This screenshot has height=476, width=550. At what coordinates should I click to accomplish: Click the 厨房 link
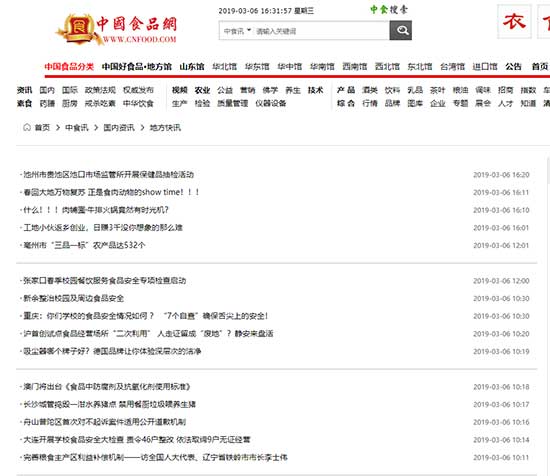coord(69,103)
